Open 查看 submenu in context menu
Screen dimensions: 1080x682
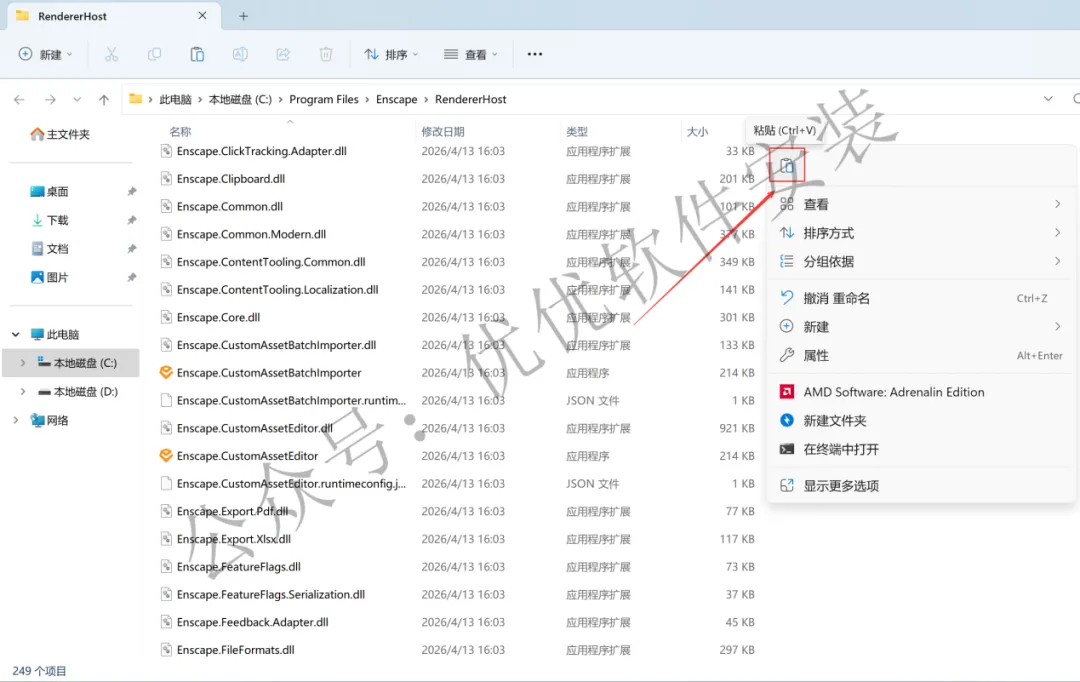point(921,205)
